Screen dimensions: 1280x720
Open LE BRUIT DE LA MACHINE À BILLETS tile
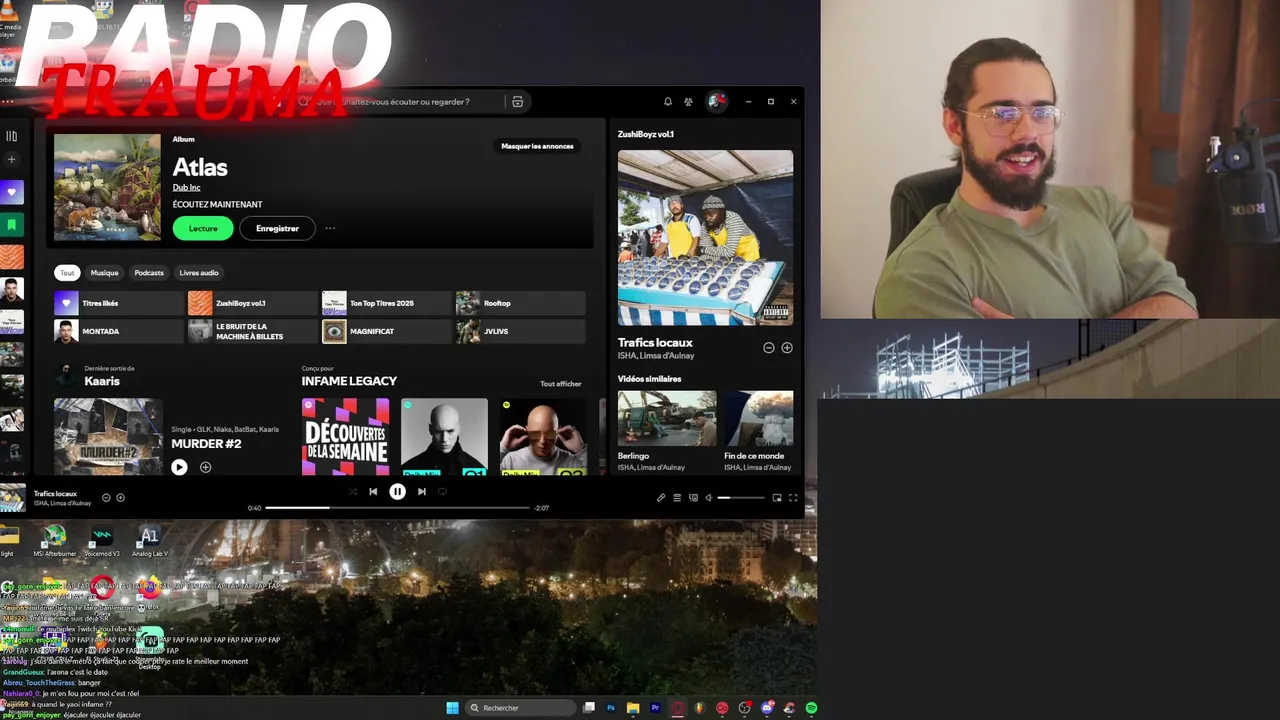(x=252, y=331)
